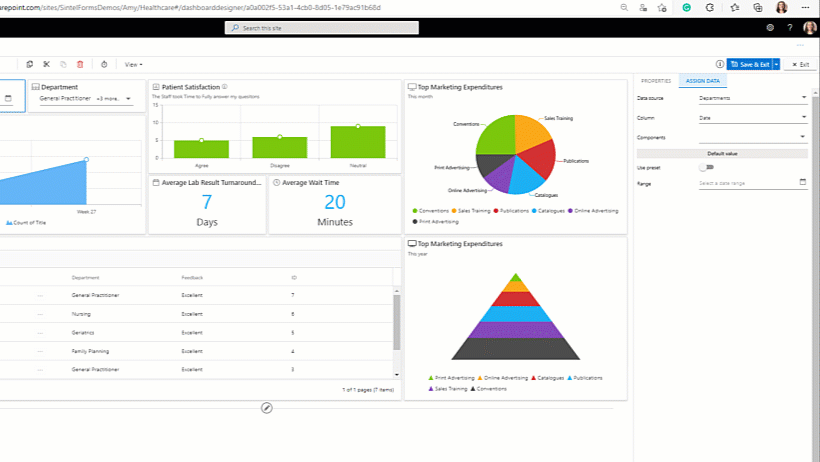Click the help question mark icon
The image size is (820, 462).
(789, 28)
